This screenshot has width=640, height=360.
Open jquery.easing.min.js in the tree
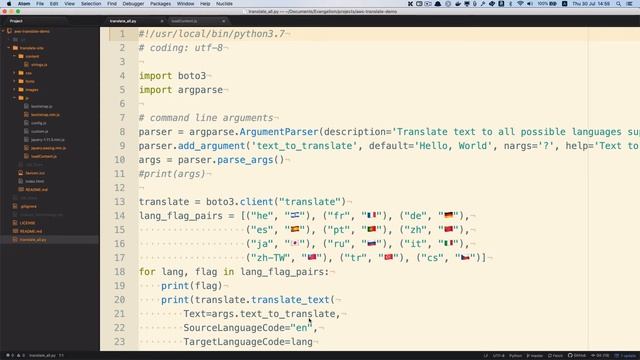pyautogui.click(x=48, y=148)
